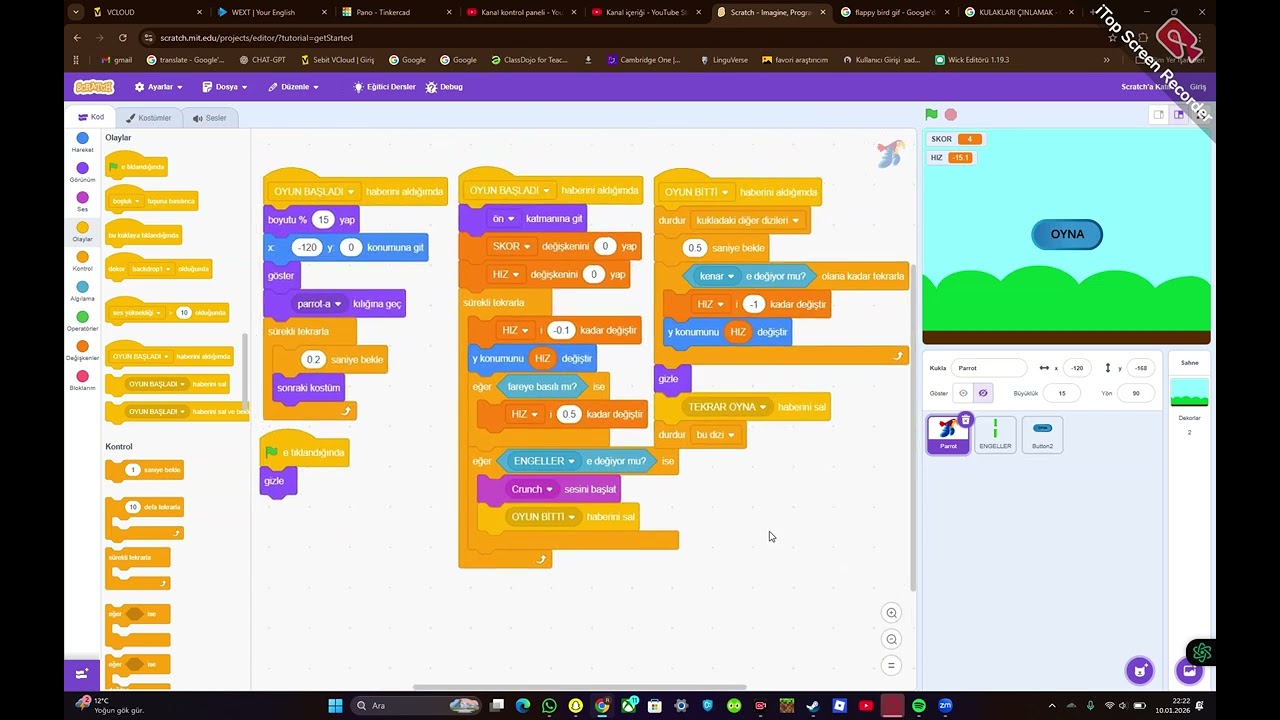This screenshot has height=720, width=1280.
Task: Switch to the flappy bird gif browser tab
Action: (x=895, y=12)
